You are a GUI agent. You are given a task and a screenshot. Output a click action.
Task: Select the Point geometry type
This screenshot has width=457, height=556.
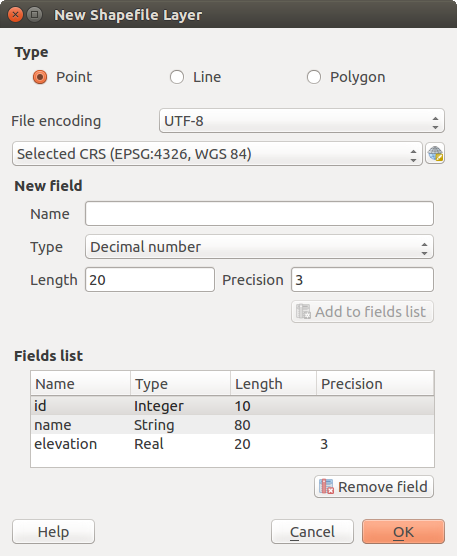[40, 77]
